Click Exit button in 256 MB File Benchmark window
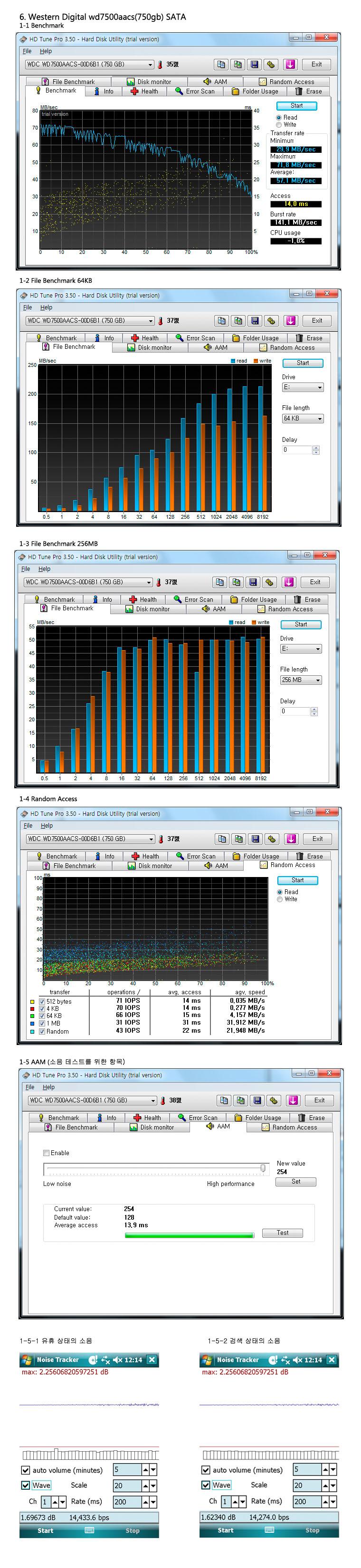 pos(315,582)
